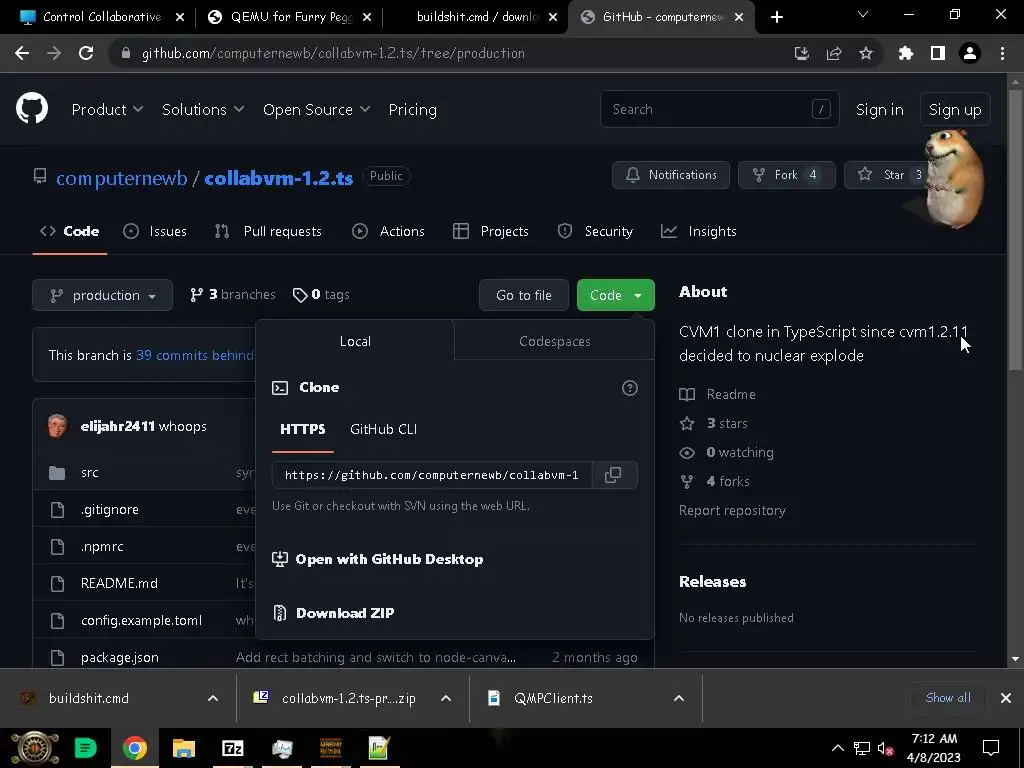Screen dimensions: 1024x768
Task: Open the Projects tab
Action: pos(490,231)
